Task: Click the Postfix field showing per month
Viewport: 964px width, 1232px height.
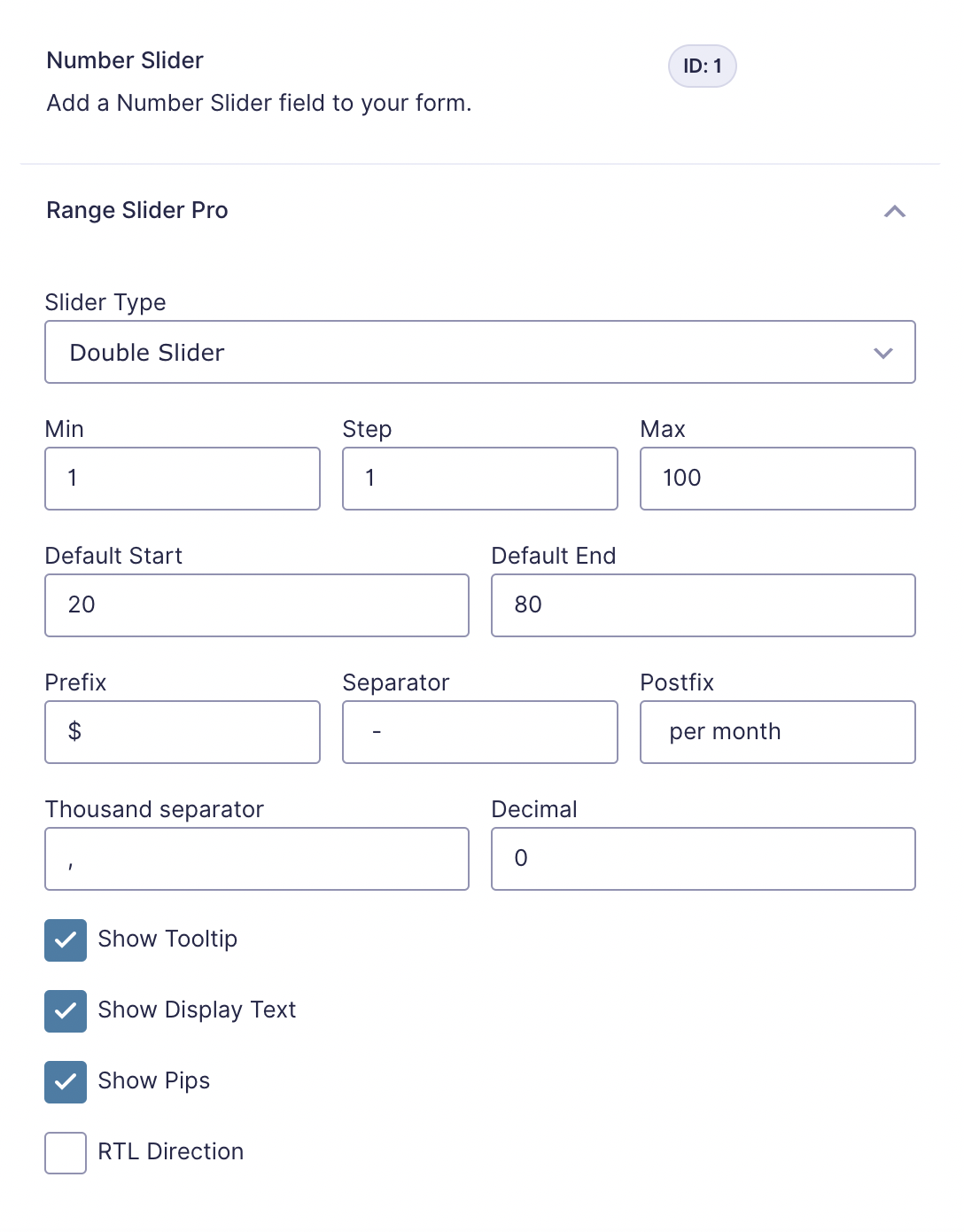Action: 778,732
